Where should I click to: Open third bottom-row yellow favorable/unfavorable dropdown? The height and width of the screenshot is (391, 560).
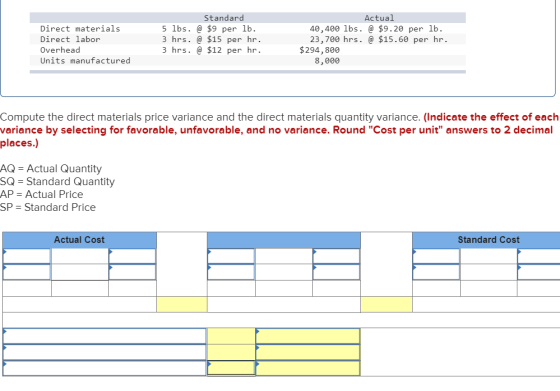tap(308, 368)
